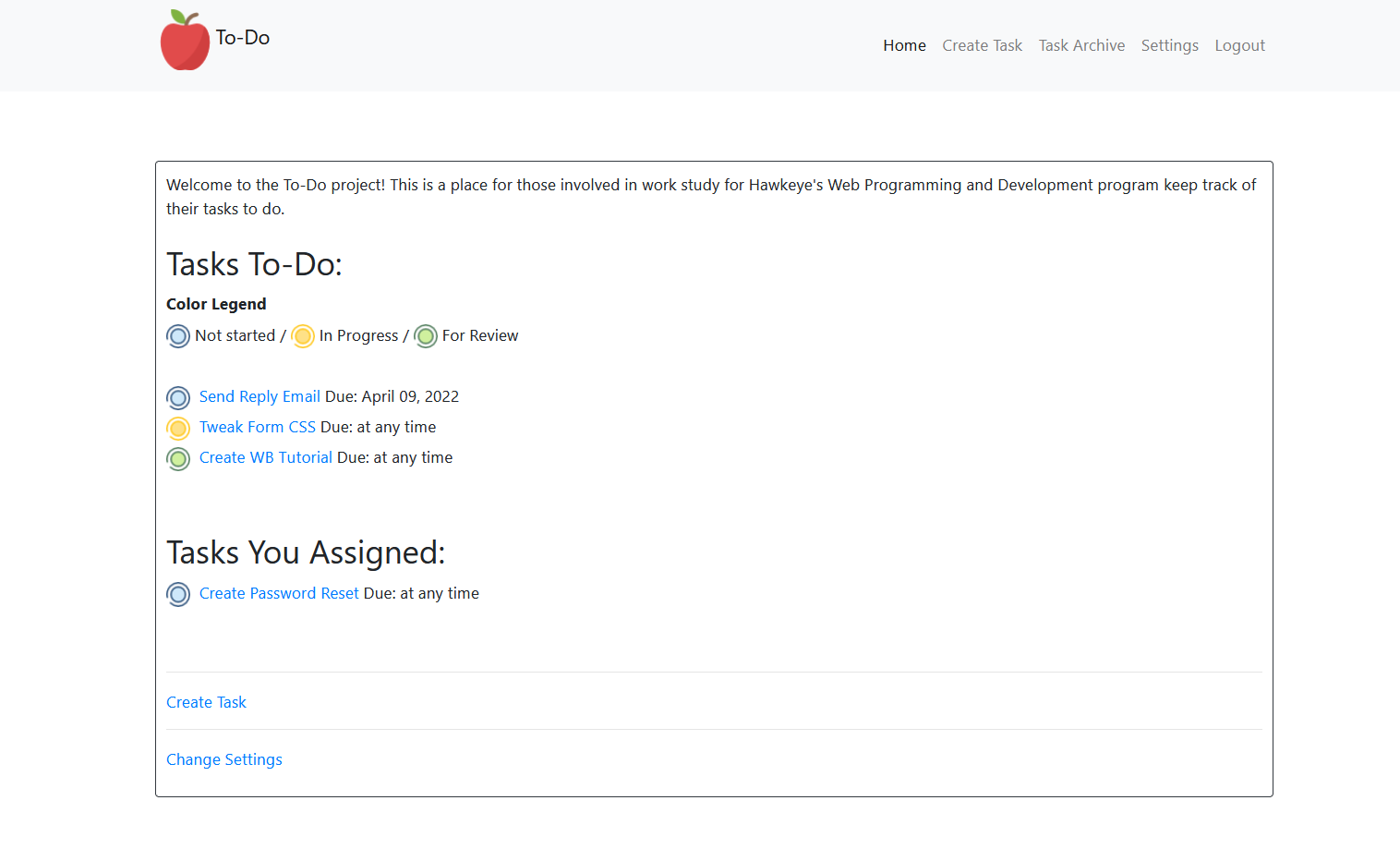Viewport: 1400px width, 849px height.
Task: Open the Create Password Reset task
Action: 278,593
